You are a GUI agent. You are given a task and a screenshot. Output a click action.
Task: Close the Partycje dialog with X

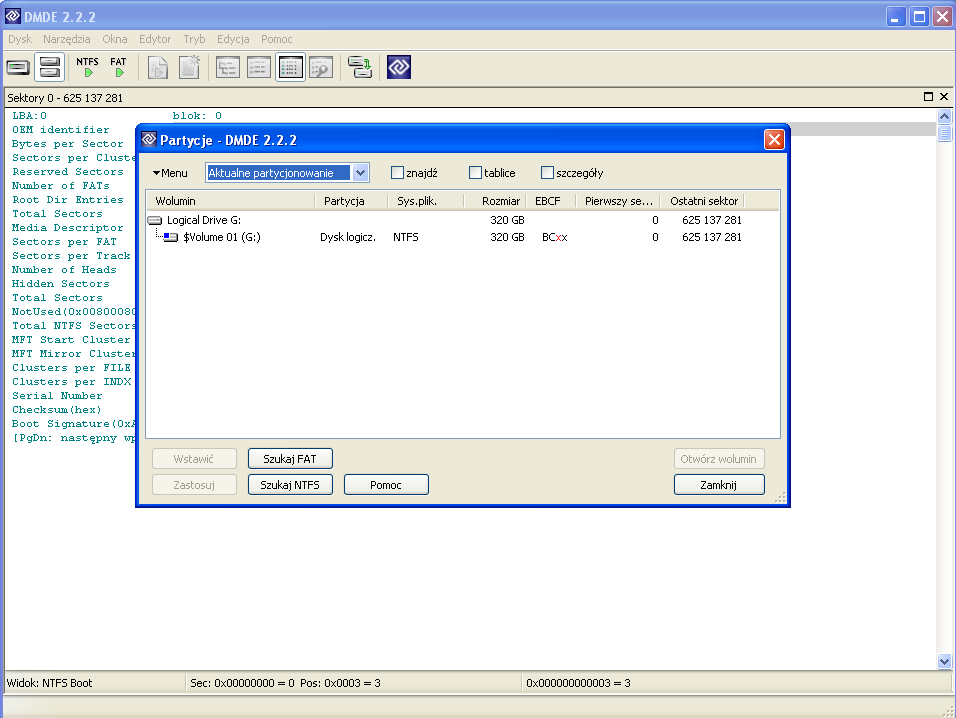pos(774,140)
